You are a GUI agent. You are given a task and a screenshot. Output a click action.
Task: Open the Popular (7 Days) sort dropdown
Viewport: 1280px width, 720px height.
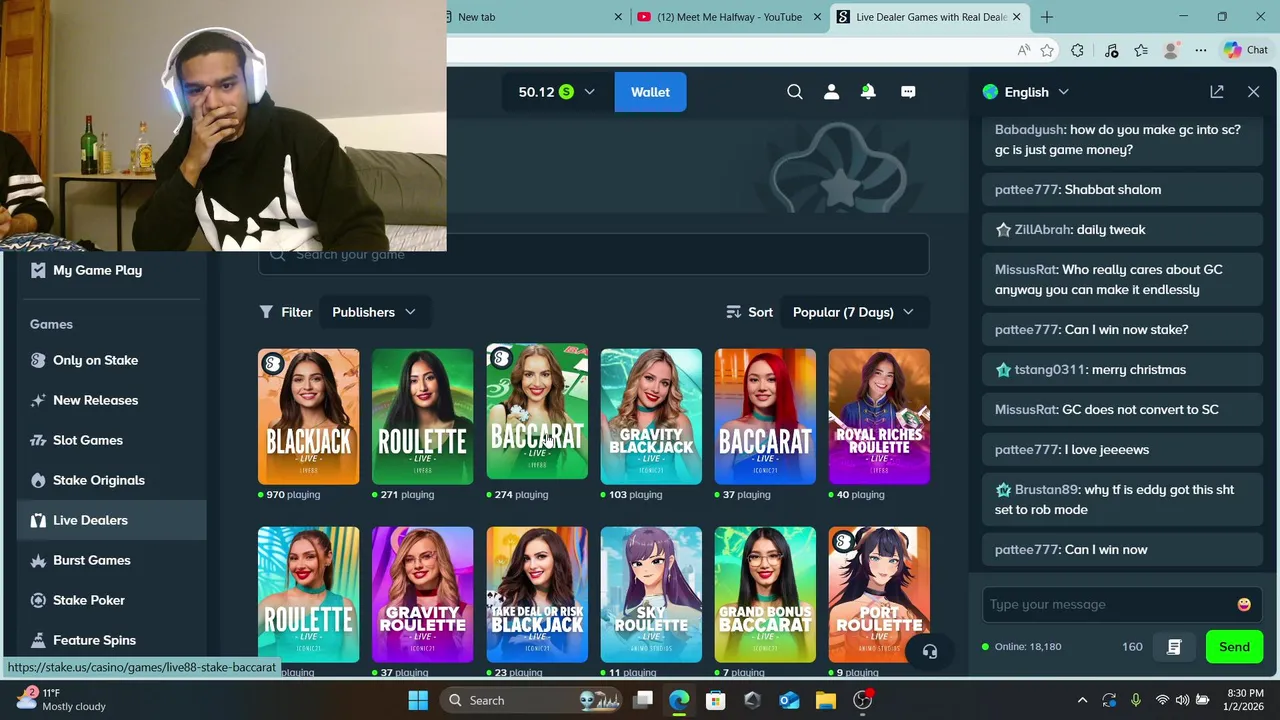(853, 312)
